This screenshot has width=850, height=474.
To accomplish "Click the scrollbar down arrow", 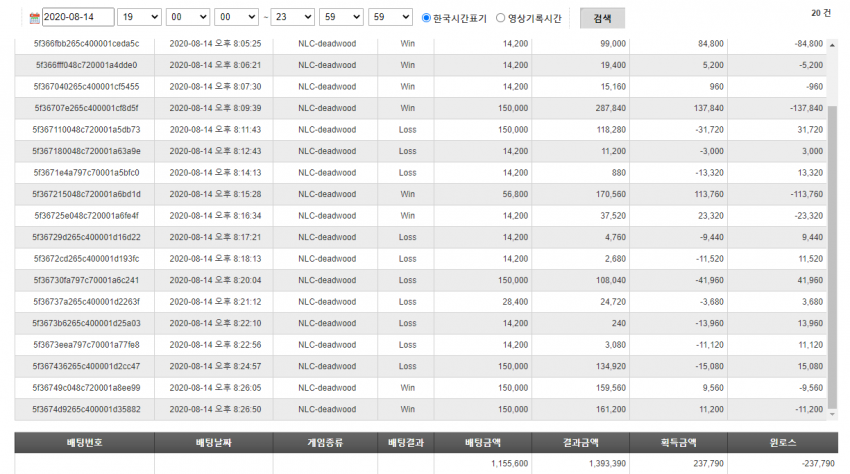I will coord(833,415).
